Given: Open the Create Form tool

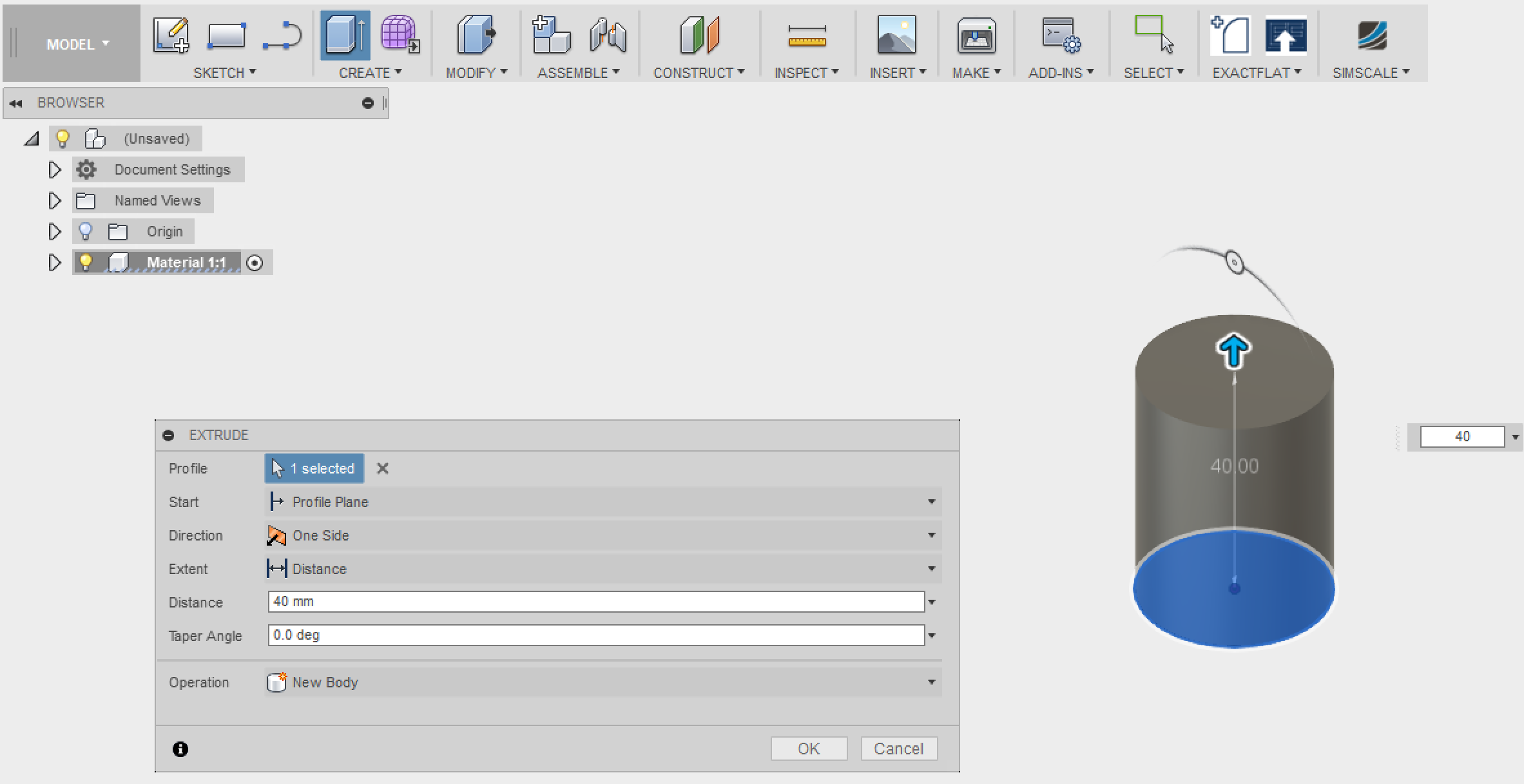Looking at the screenshot, I should pyautogui.click(x=400, y=35).
